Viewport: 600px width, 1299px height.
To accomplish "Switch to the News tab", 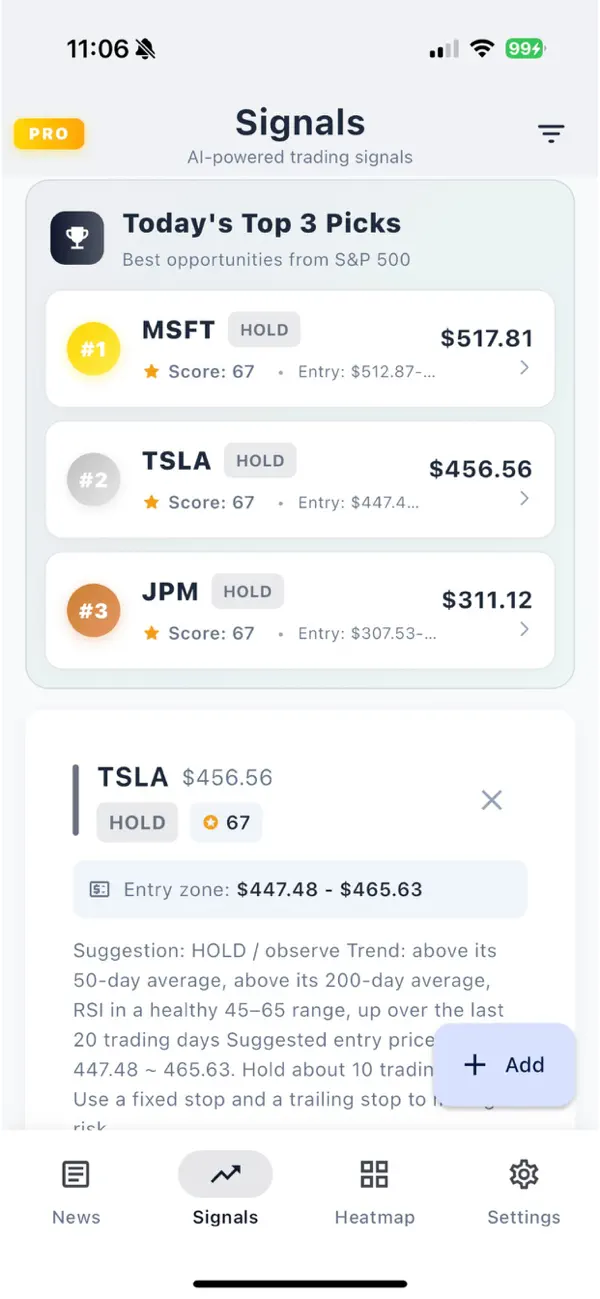I will [76, 1192].
